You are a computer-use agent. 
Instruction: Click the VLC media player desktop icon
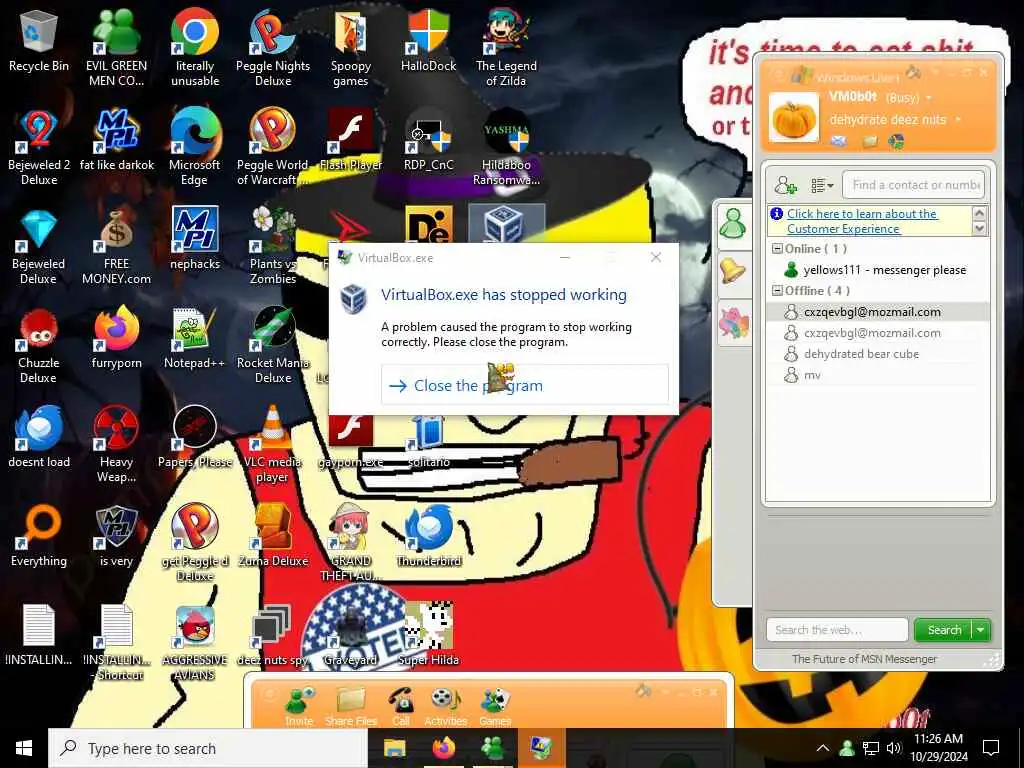tap(273, 445)
